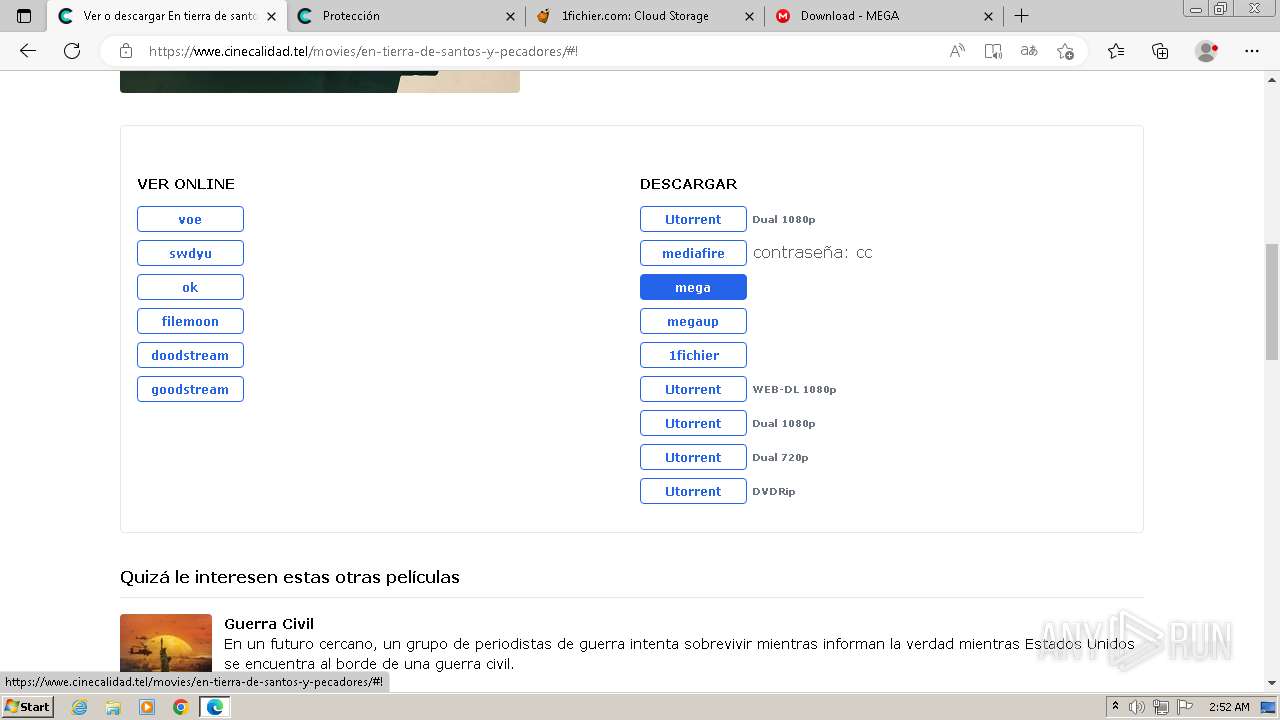View site information via lock icon
This screenshot has height=720, width=1280.
pos(126,51)
